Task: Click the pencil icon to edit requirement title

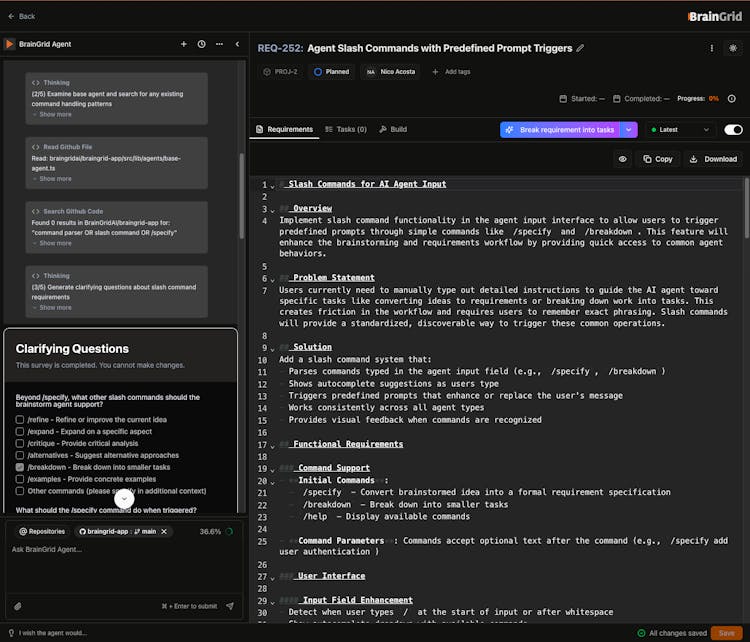Action: coord(581,48)
